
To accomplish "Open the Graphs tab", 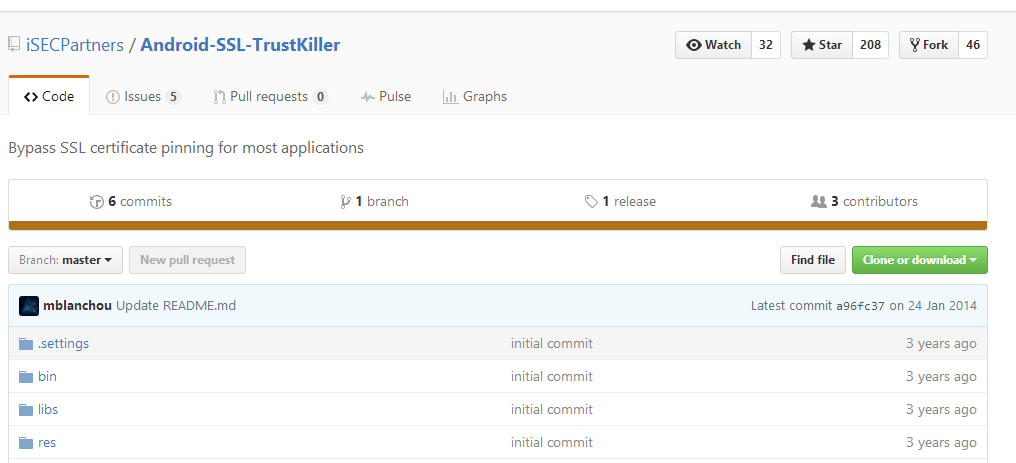I will click(475, 96).
